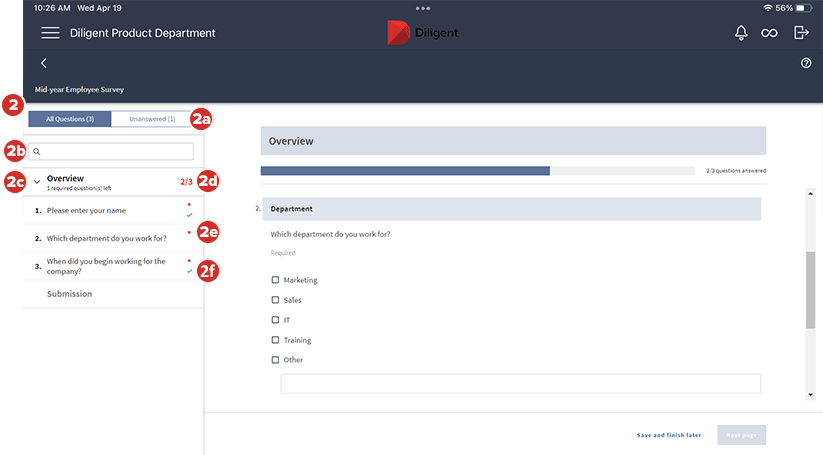Open the help question mark icon
This screenshot has width=823, height=455.
(x=806, y=63)
